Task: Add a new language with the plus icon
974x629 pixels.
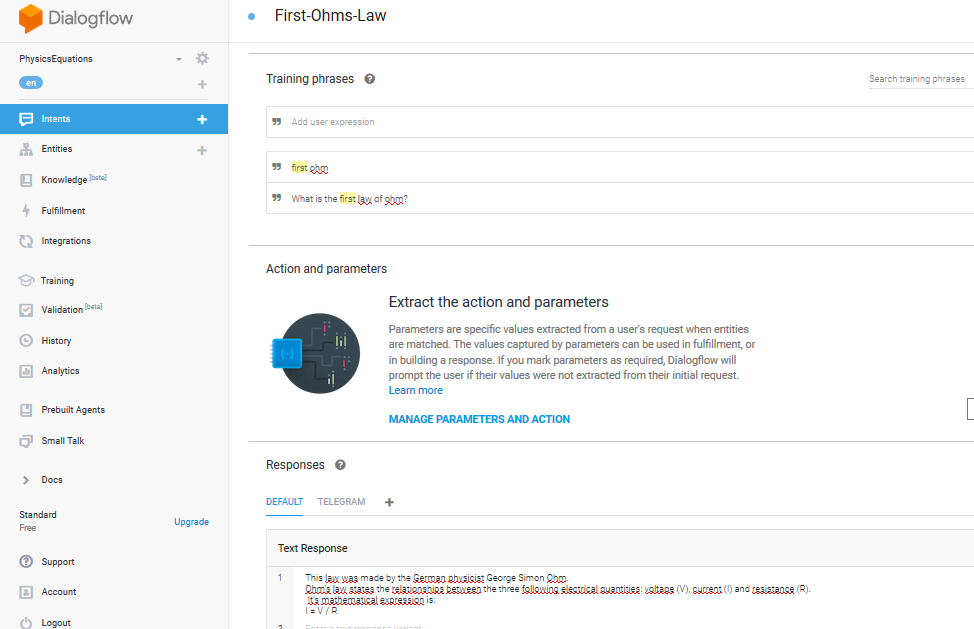Action: point(203,84)
